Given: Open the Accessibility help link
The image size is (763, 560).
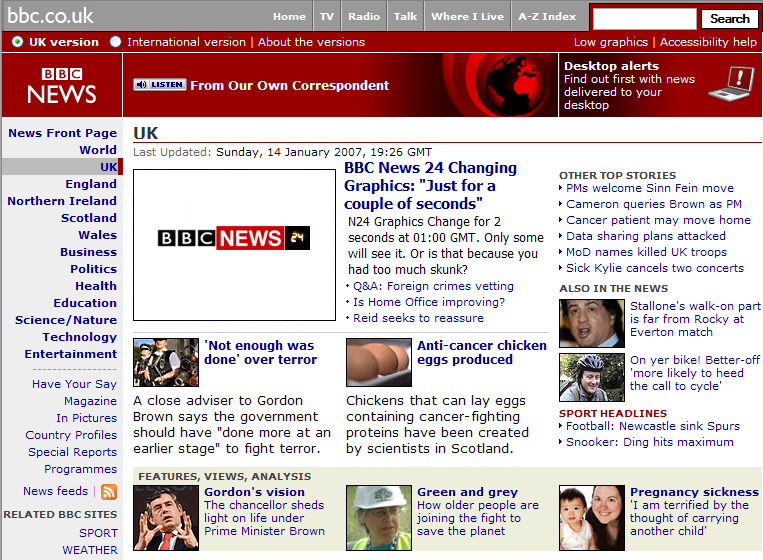Looking at the screenshot, I should (708, 42).
